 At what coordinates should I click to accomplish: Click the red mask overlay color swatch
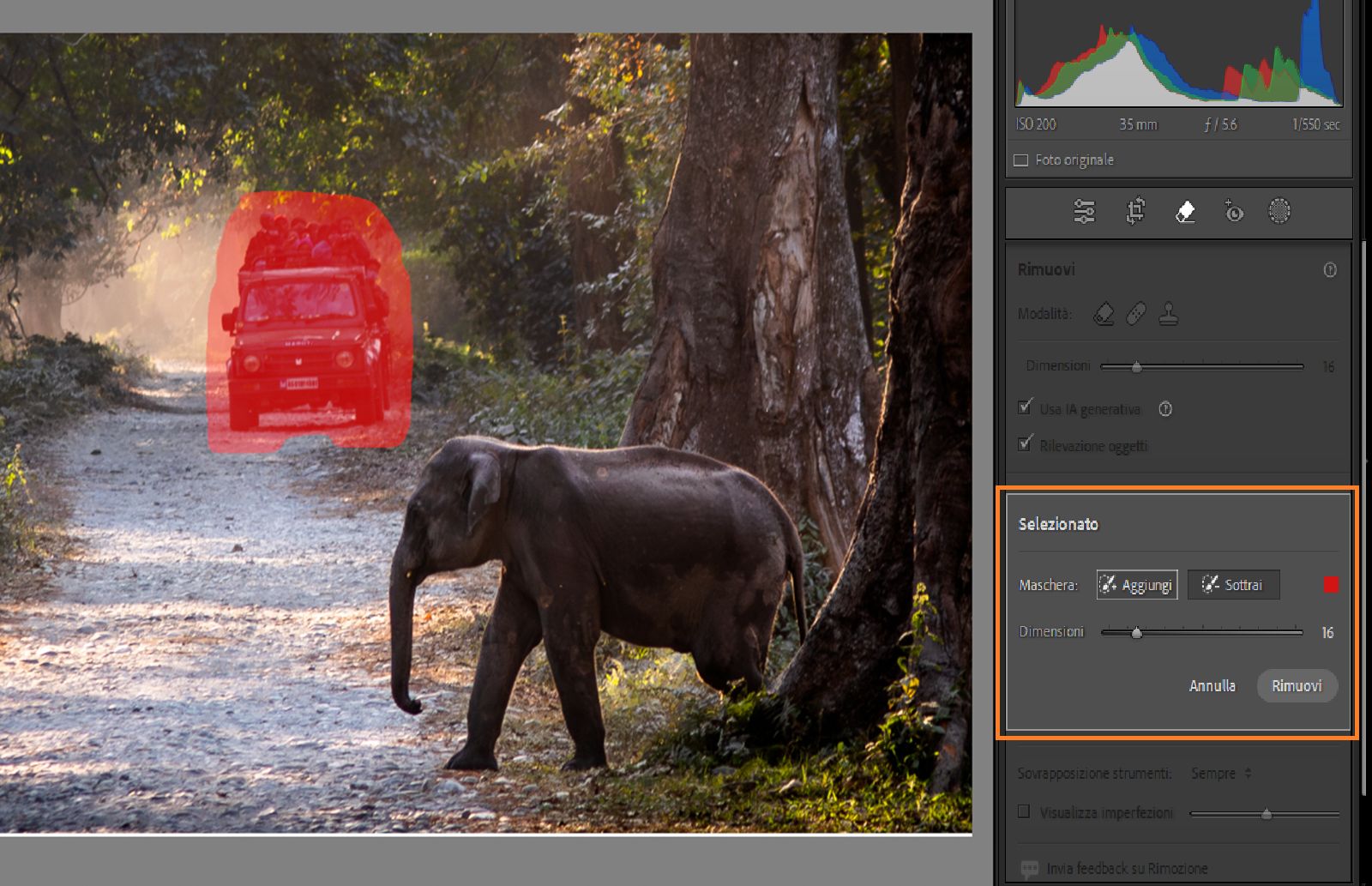(1331, 585)
